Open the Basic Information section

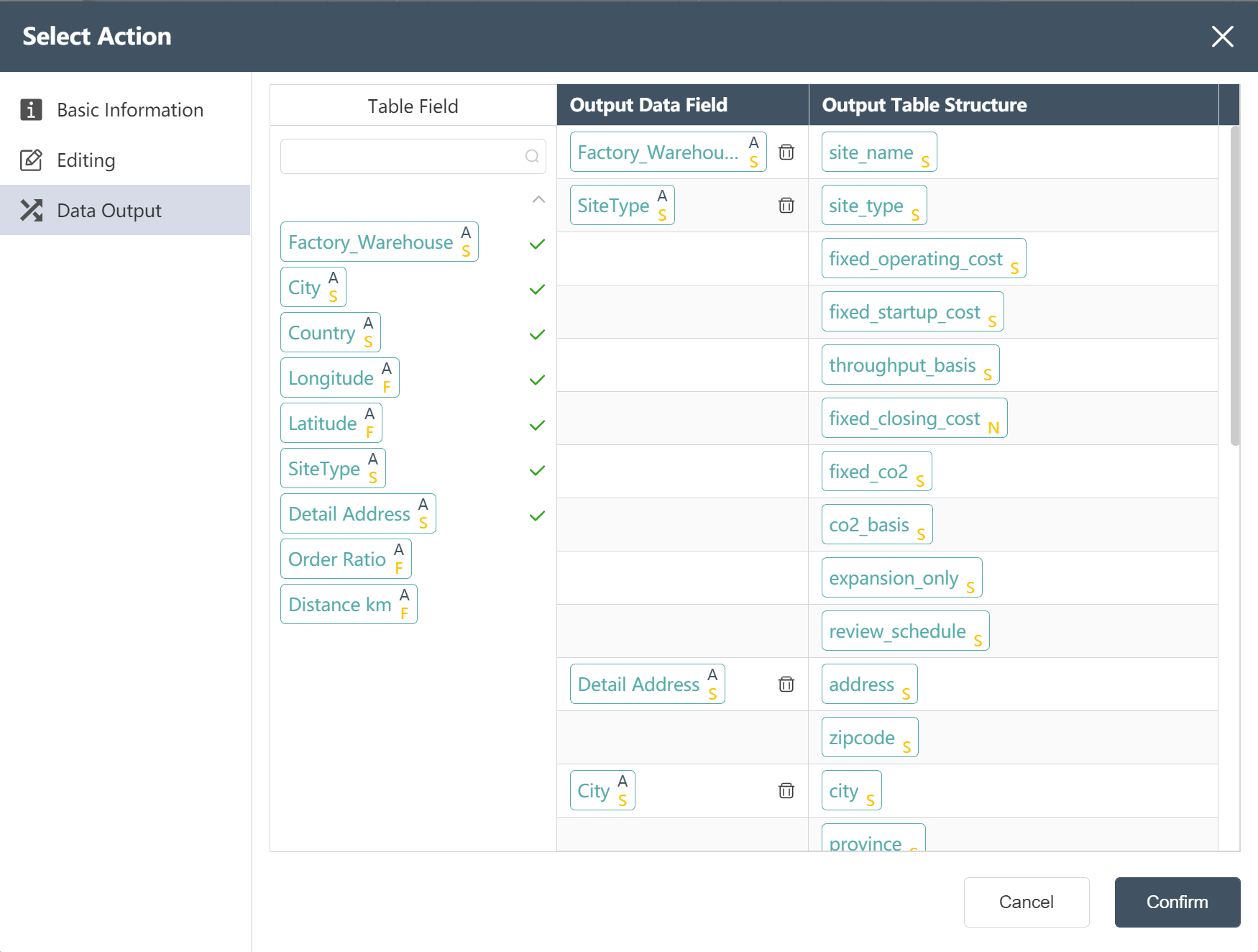[x=125, y=109]
